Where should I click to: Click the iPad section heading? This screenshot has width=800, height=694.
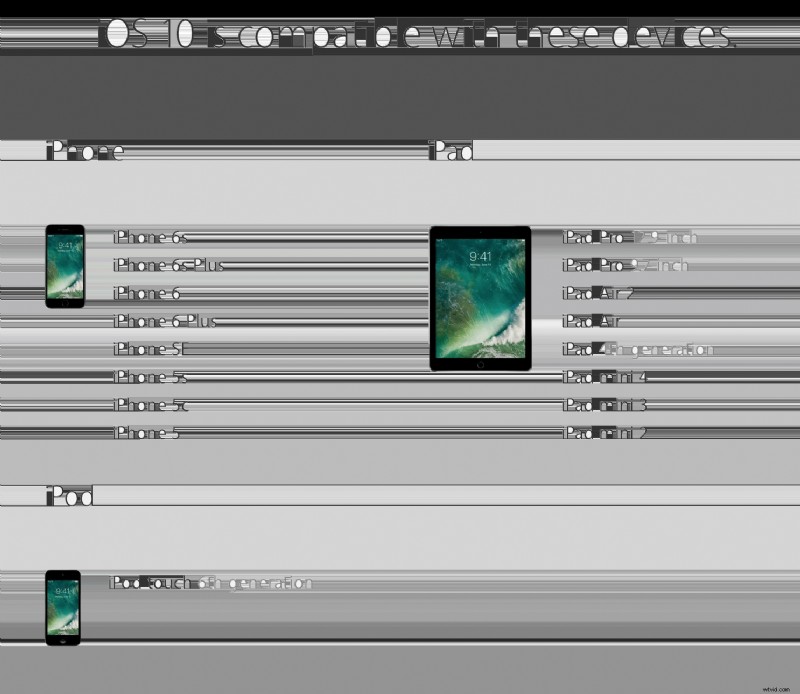coord(451,152)
